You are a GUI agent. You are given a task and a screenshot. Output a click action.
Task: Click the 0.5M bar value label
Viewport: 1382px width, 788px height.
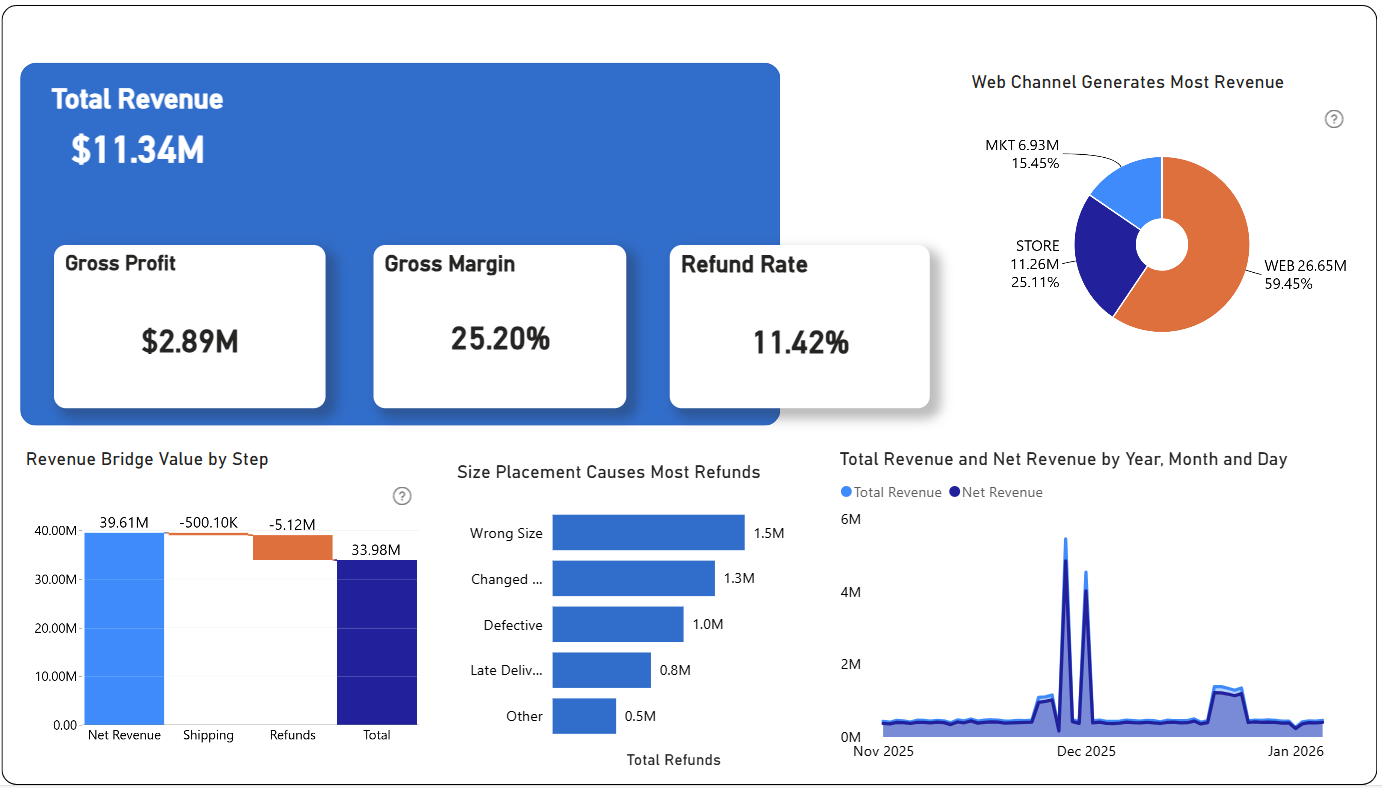tap(640, 716)
